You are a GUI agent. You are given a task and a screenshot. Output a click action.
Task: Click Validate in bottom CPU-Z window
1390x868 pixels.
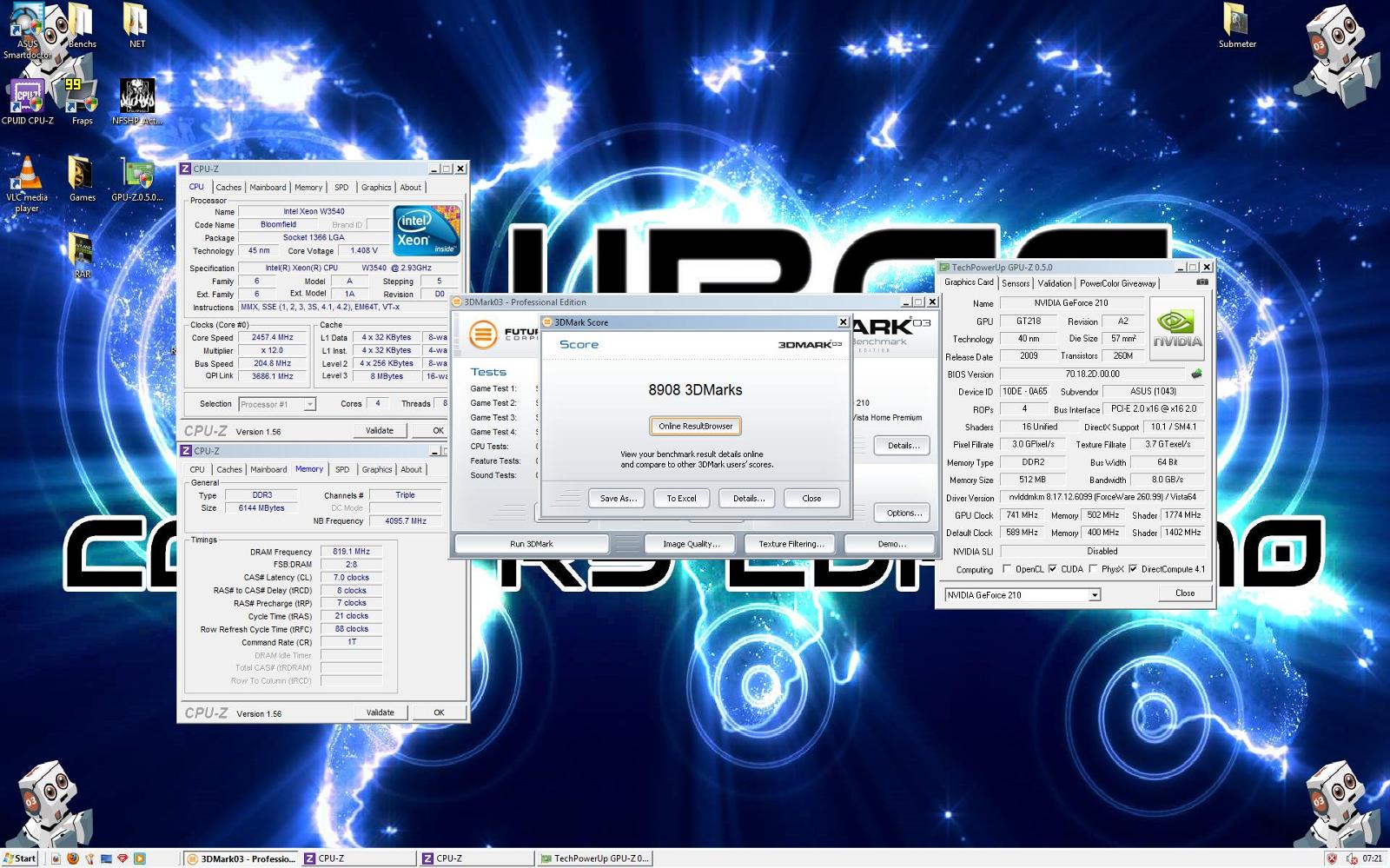point(380,712)
